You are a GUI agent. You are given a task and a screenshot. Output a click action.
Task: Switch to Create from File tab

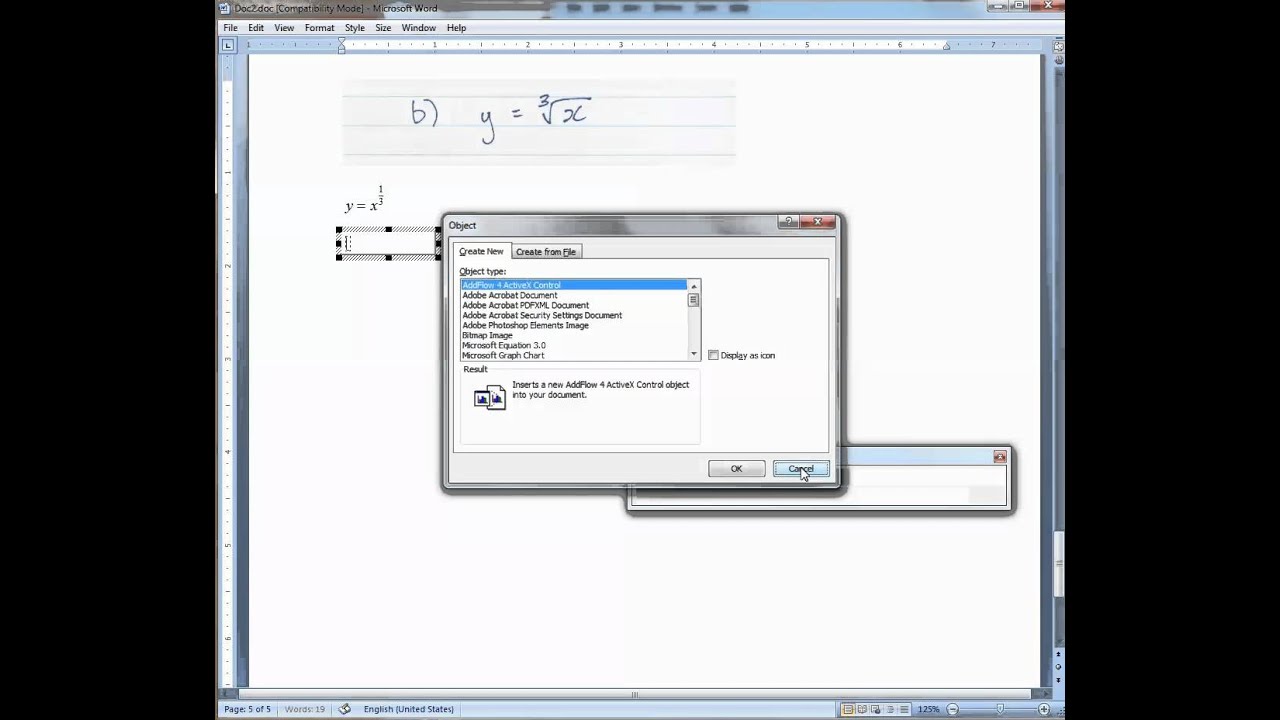(545, 252)
